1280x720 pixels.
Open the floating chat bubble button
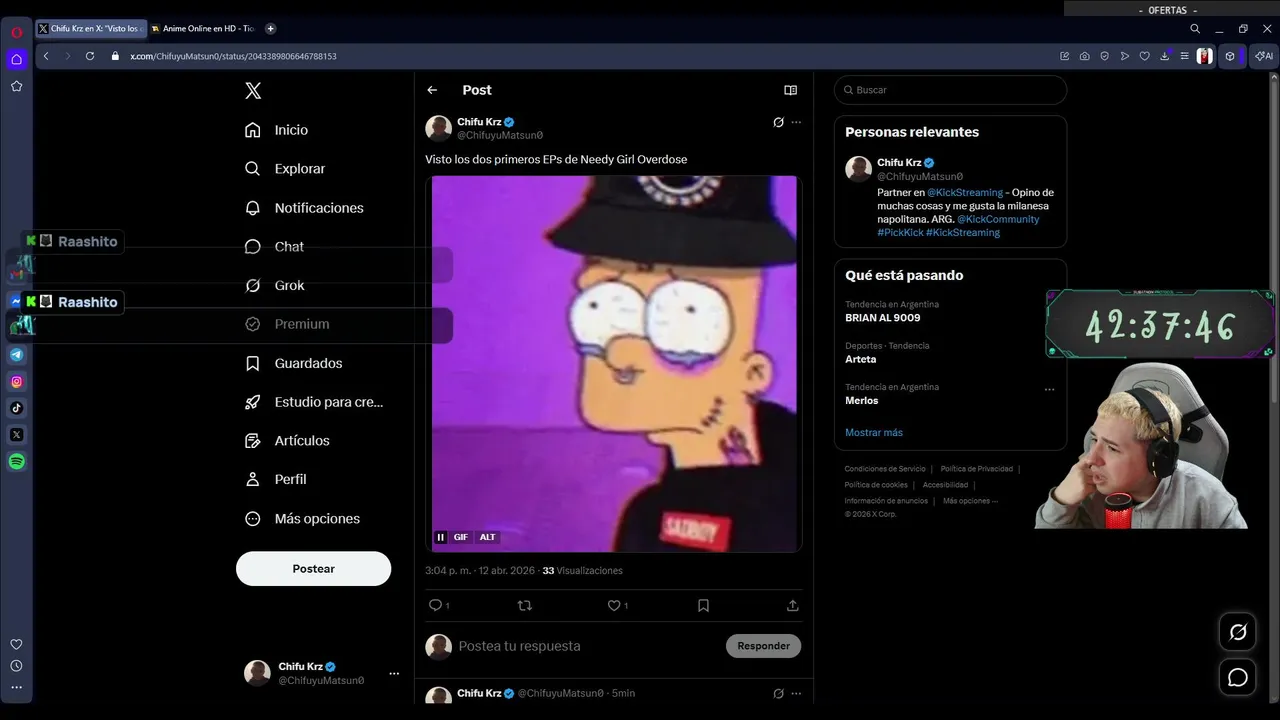(x=1238, y=677)
